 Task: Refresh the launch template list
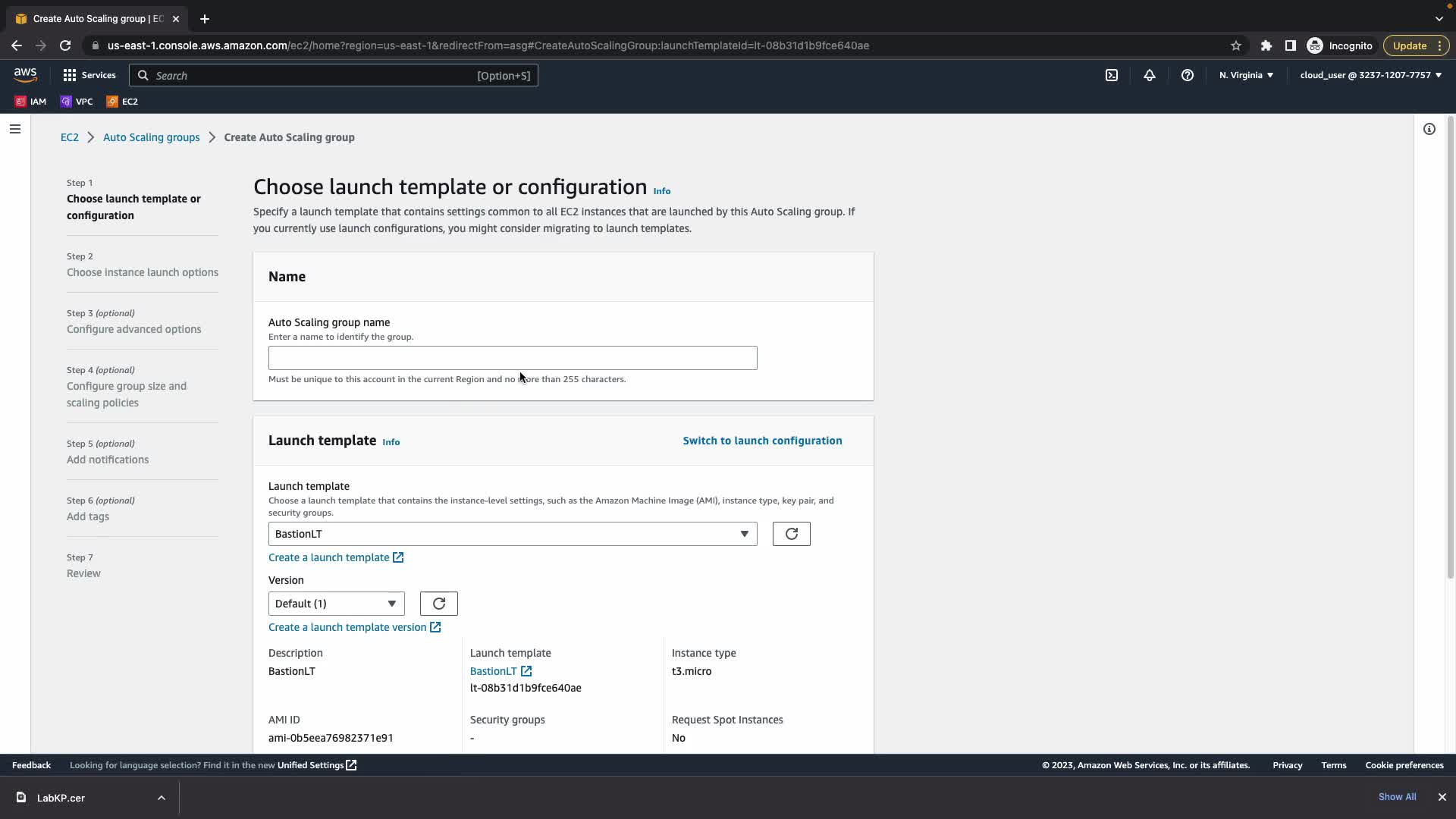[791, 534]
